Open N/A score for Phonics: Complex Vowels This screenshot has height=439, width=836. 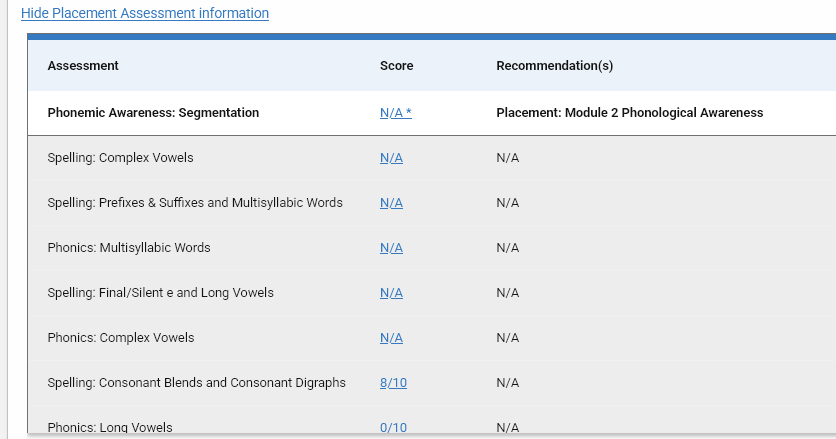pyautogui.click(x=391, y=338)
